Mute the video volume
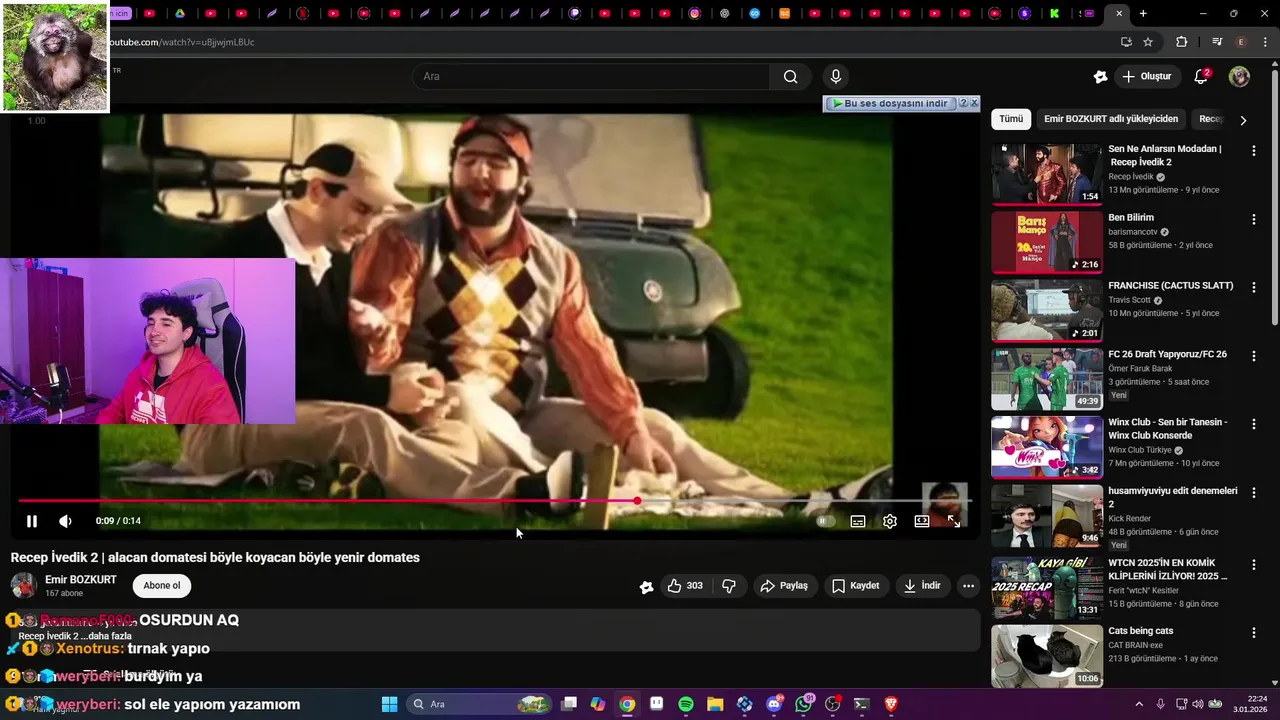 click(x=65, y=521)
